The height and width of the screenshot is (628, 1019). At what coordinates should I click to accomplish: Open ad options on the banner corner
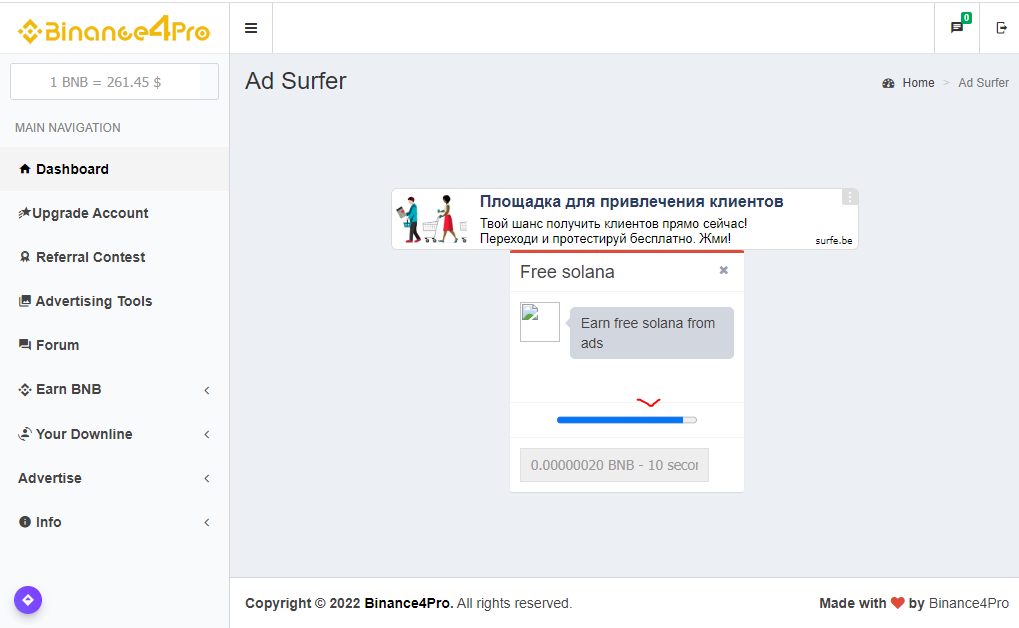click(849, 197)
